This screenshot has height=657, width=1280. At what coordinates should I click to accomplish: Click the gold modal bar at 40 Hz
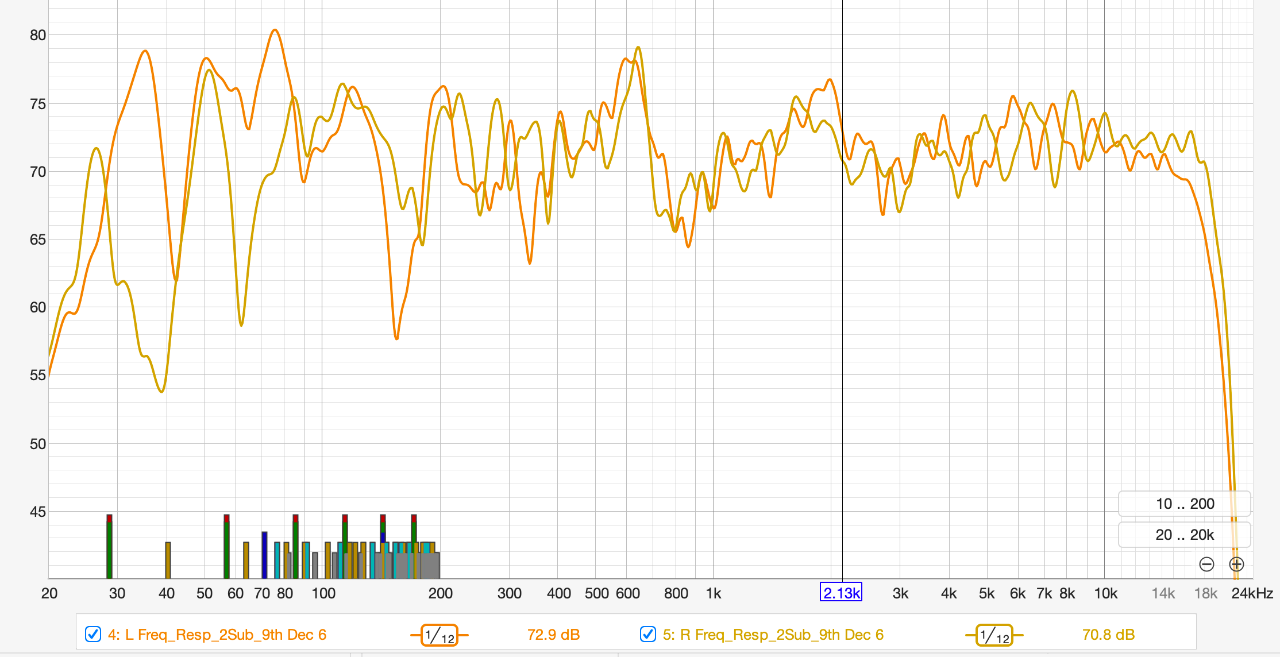[x=168, y=560]
